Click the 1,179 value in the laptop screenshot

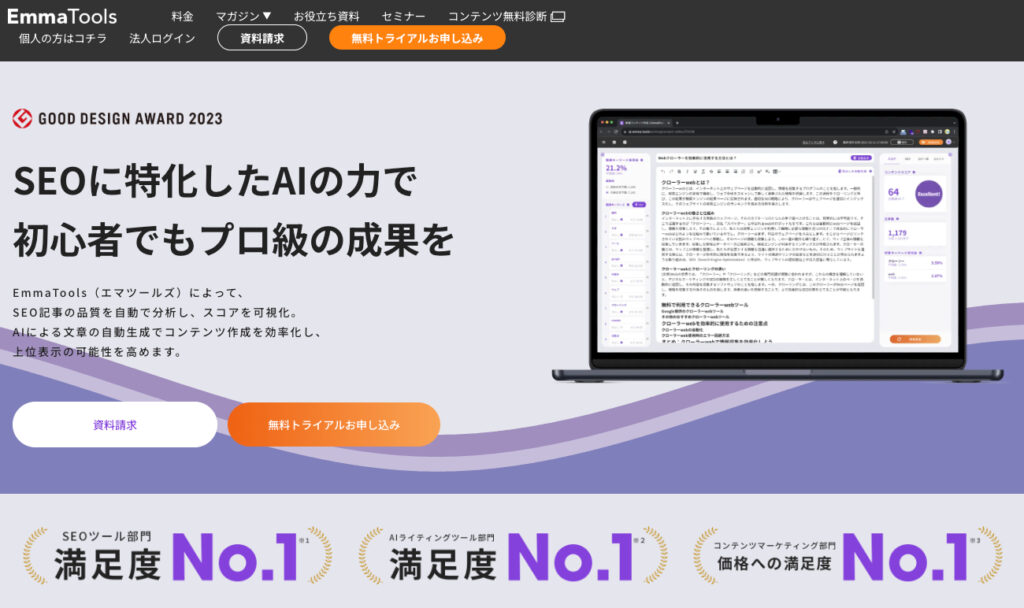point(897,233)
